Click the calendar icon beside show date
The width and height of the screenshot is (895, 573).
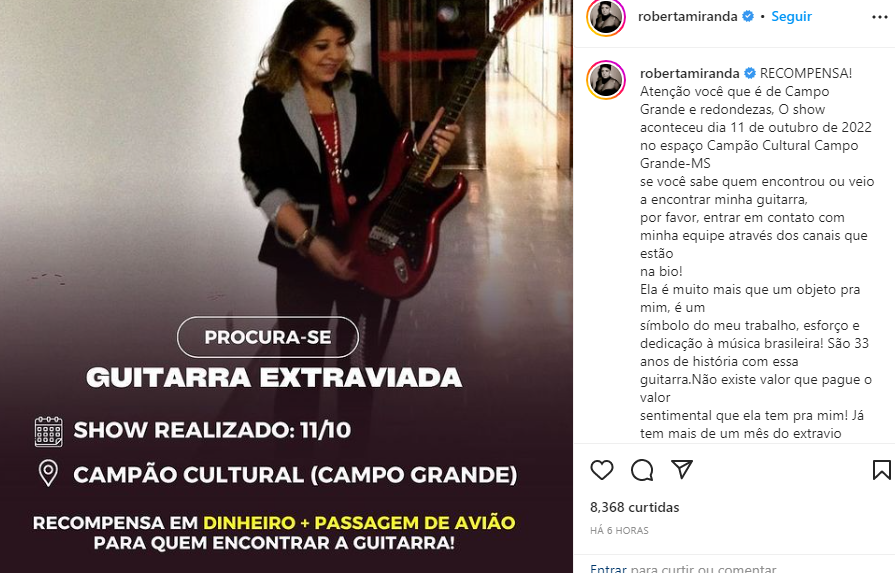(49, 431)
